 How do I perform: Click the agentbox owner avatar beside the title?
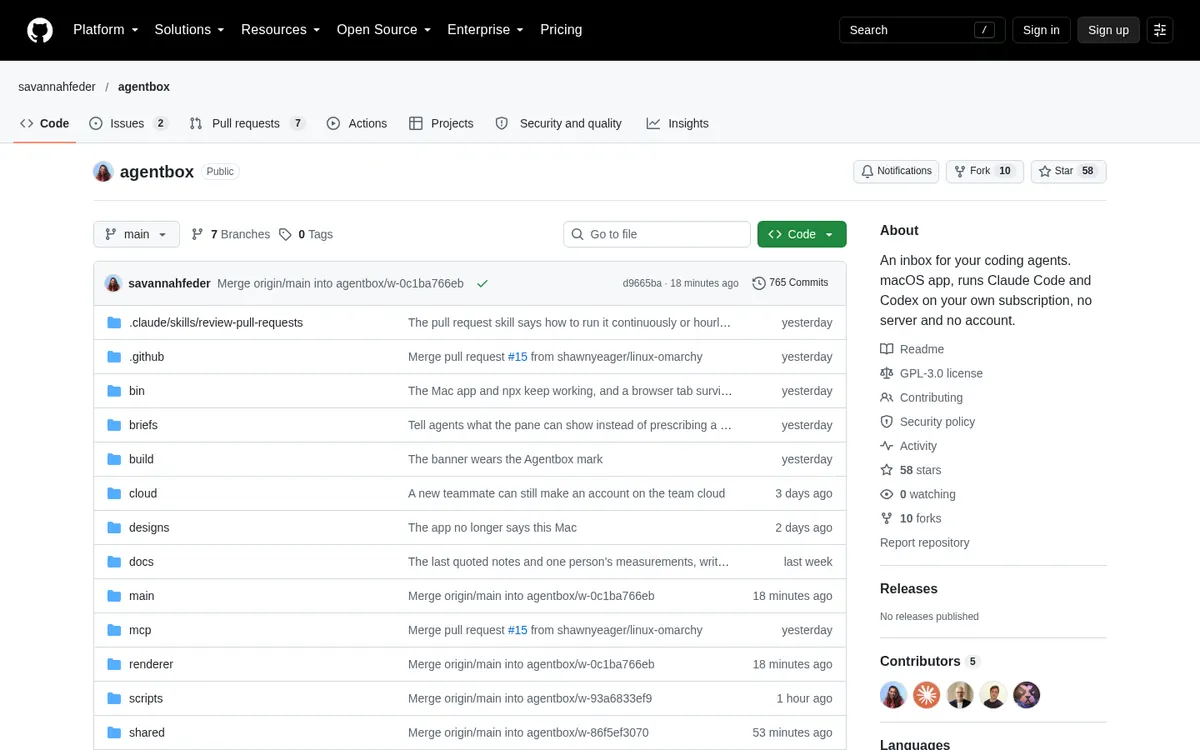103,172
